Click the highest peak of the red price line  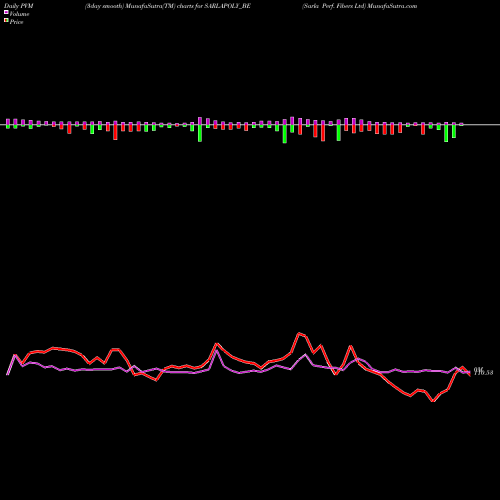[x=299, y=333]
